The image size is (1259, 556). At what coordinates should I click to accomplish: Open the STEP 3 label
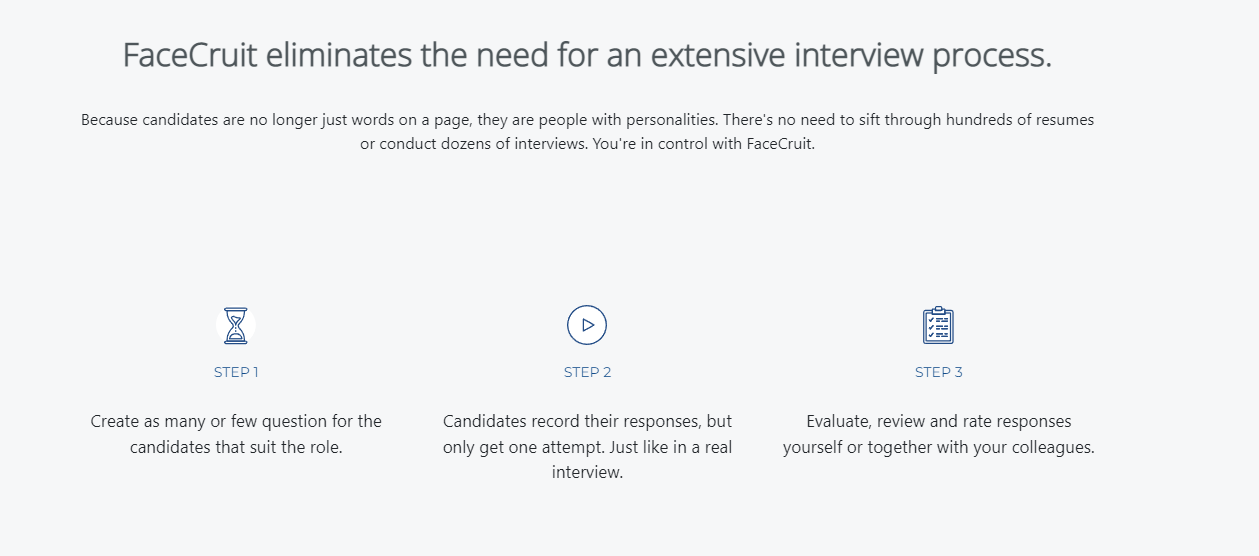938,372
